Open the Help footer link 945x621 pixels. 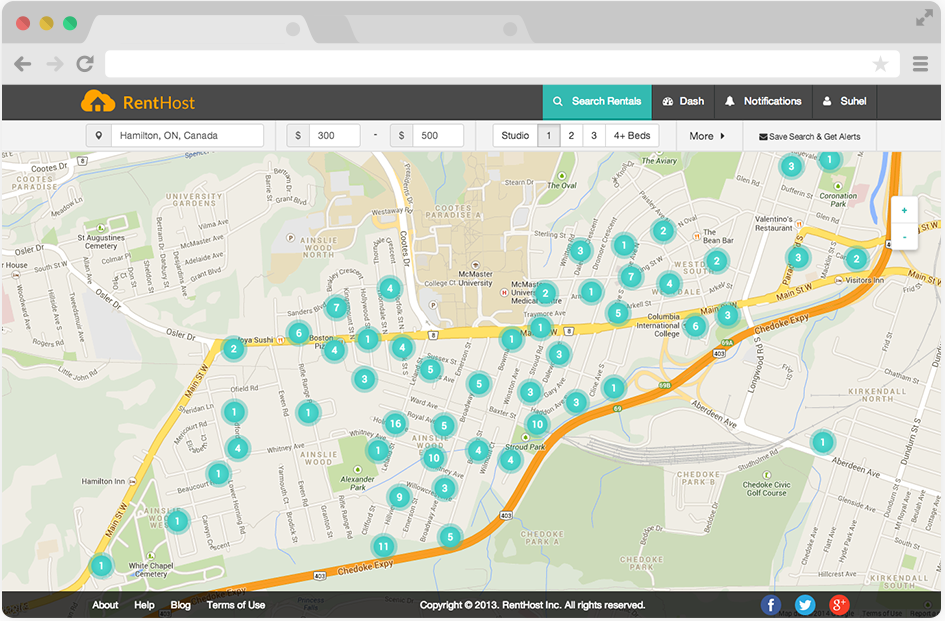click(144, 605)
